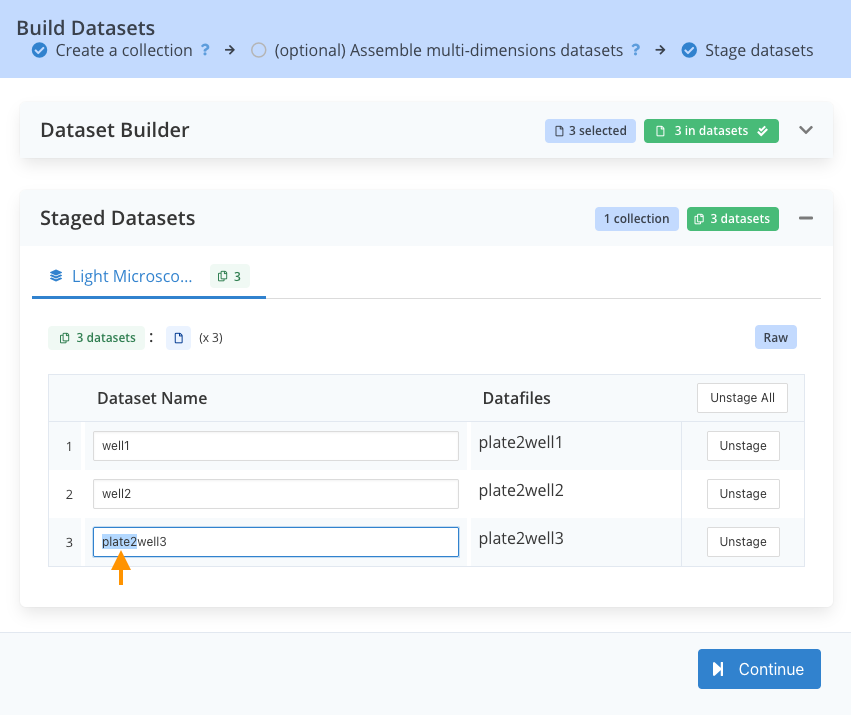This screenshot has width=851, height=715.
Task: Click the plate2well3 datafile text
Action: (x=521, y=539)
